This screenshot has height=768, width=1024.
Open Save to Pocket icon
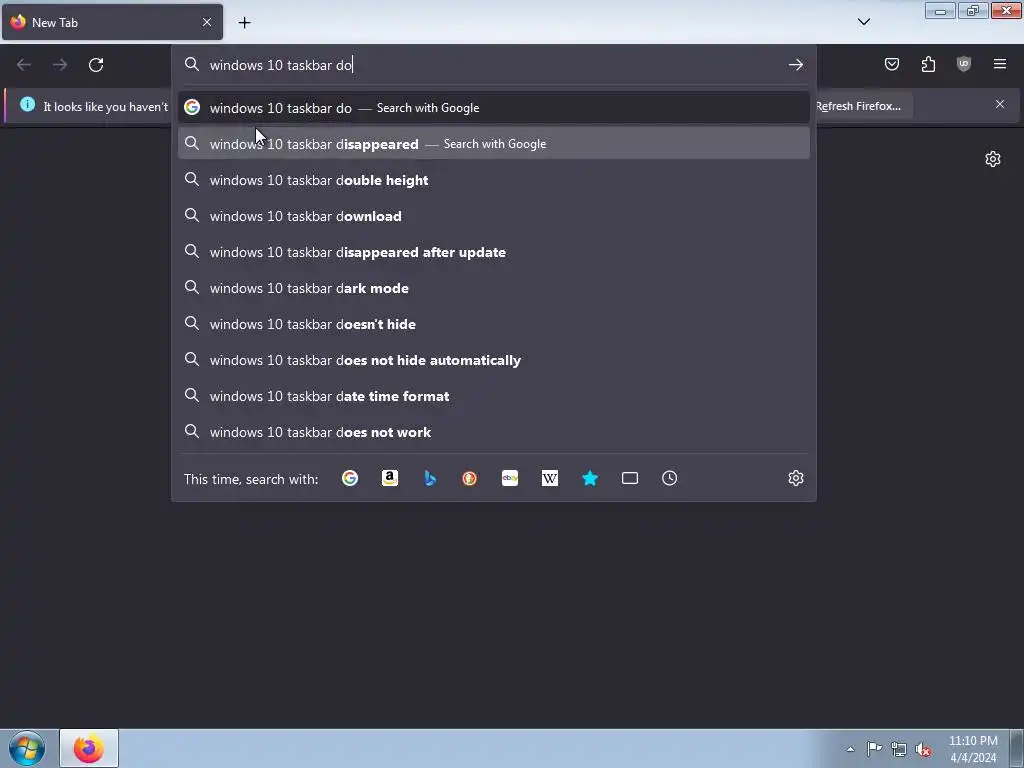(x=891, y=64)
